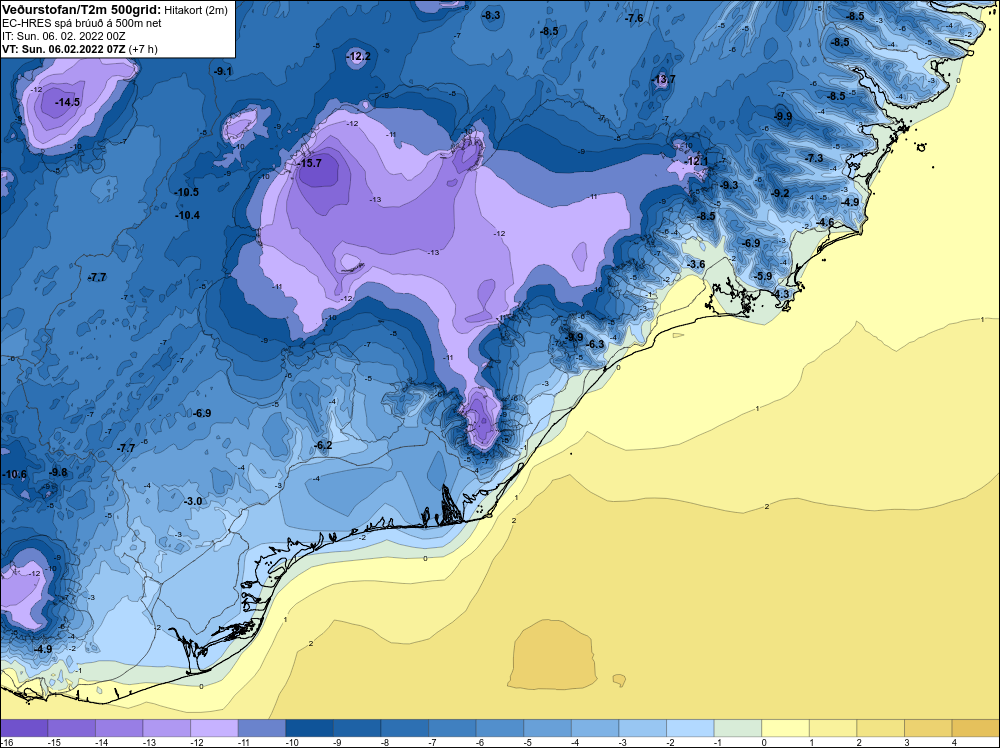Click the -4.6 temperature label
The height and width of the screenshot is (748, 1000).
[x=825, y=223]
